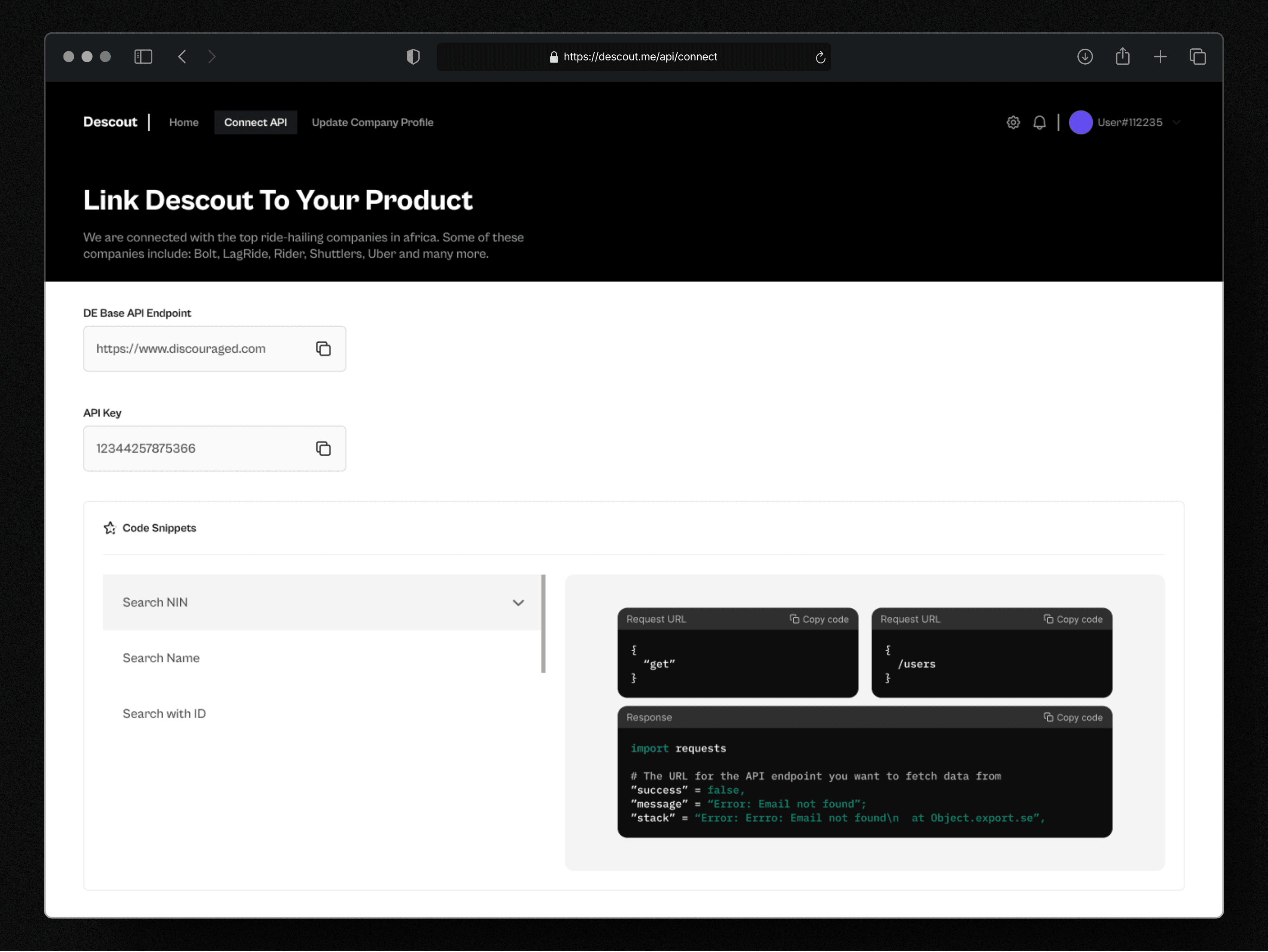Viewport: 1268px width, 952px height.
Task: Open Update Company Profile tab
Action: [372, 122]
